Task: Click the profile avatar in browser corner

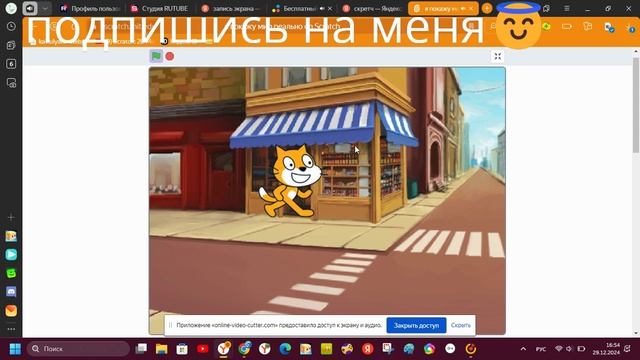Action: click(11, 8)
